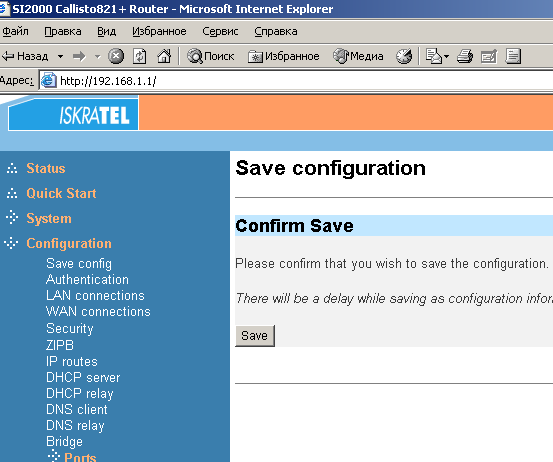Expand the Ports submenu
The image size is (553, 462).
80,457
